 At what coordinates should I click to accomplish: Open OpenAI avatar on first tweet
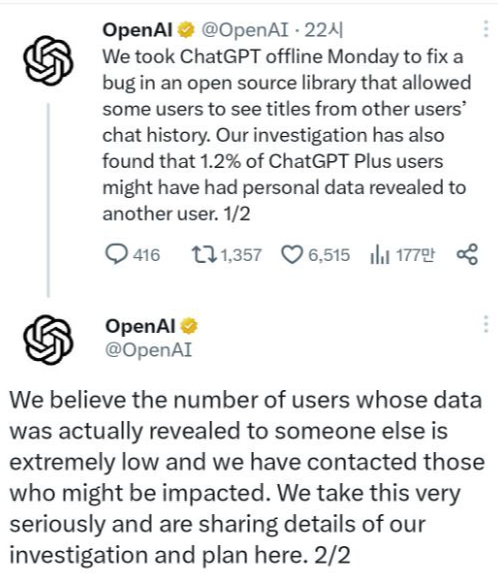point(48,61)
